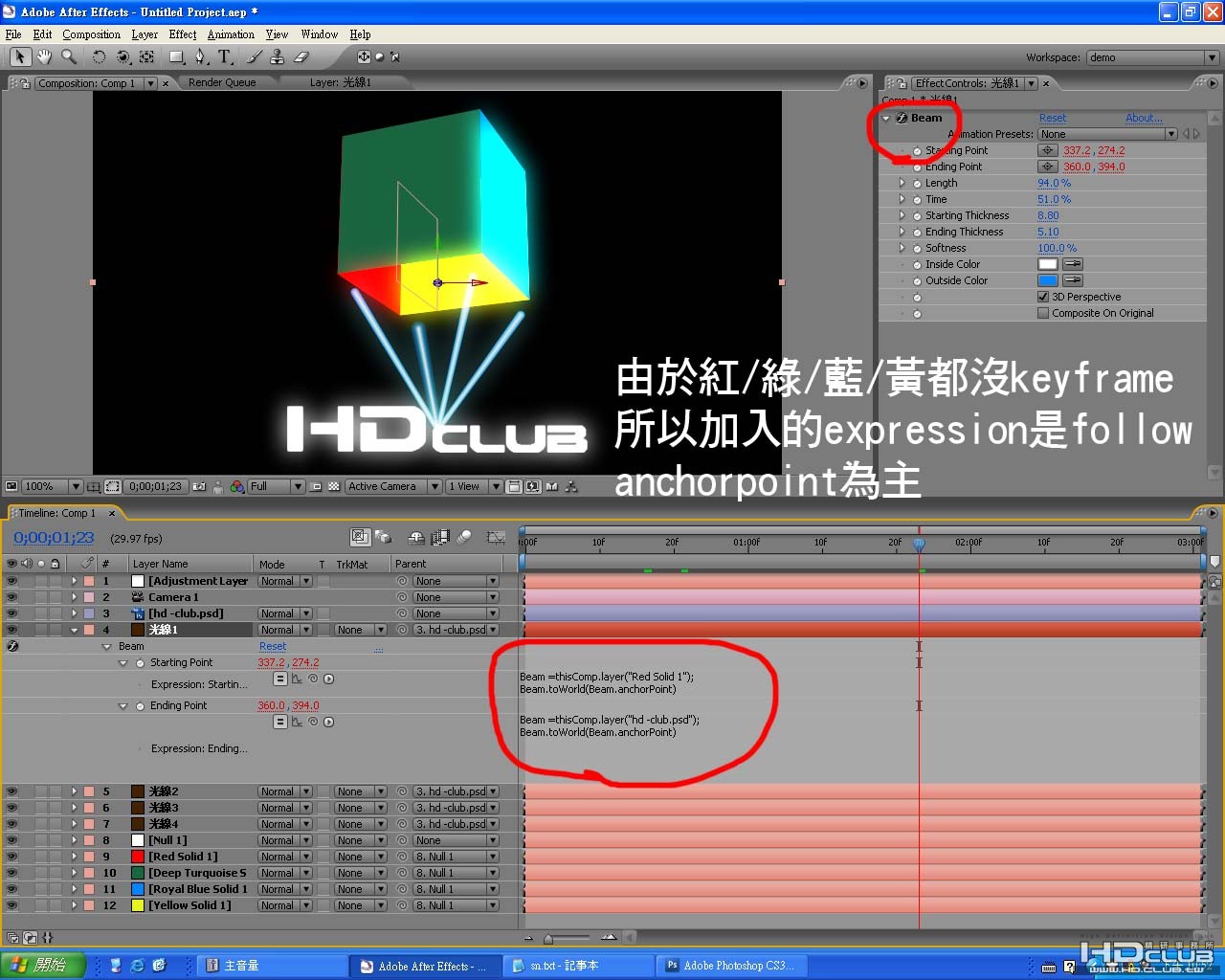This screenshot has height=980, width=1225.
Task: Select the Pen tool
Action: point(201,57)
